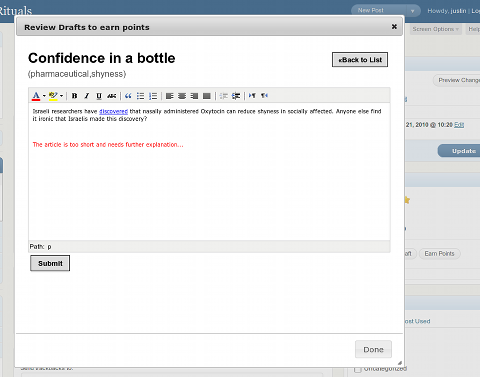Tick the Uncategorized checkbox
The width and height of the screenshot is (480, 377).
358,369
